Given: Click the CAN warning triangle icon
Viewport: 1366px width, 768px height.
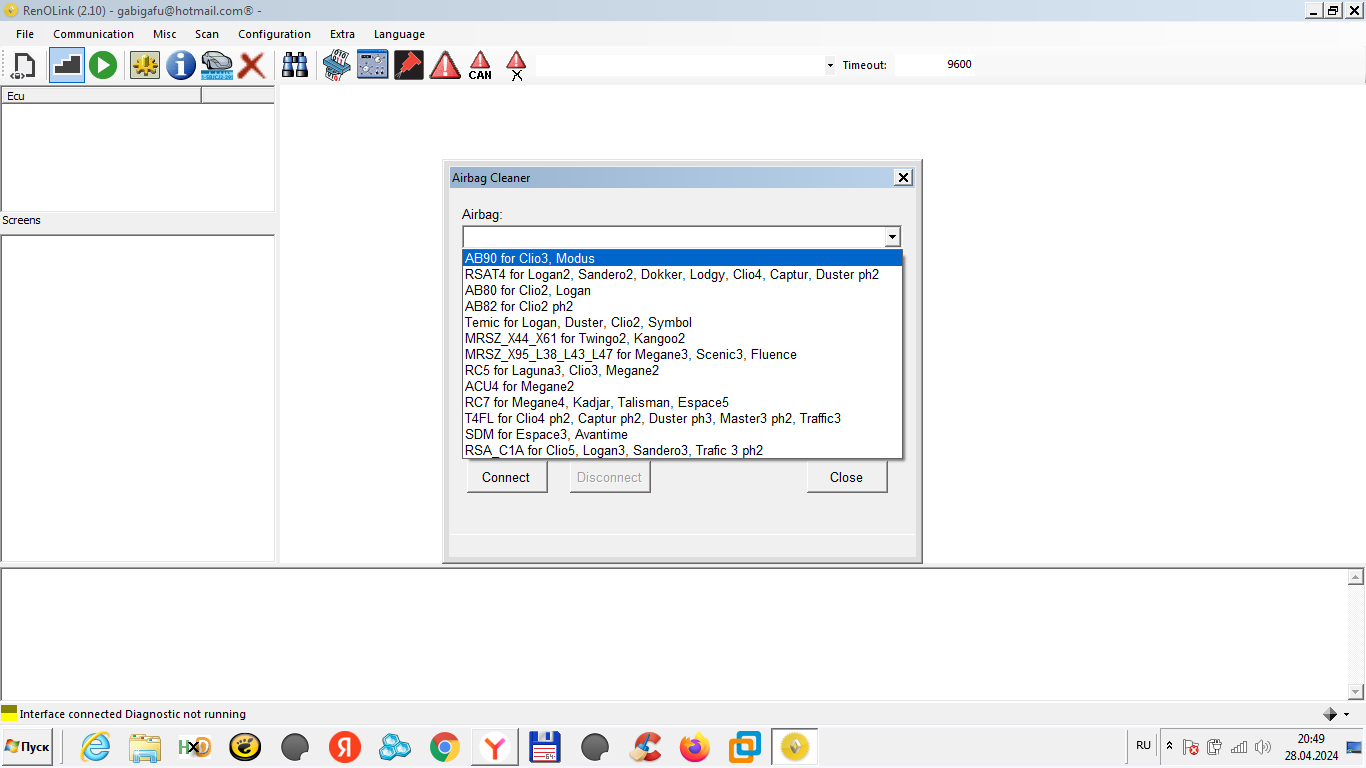Looking at the screenshot, I should pos(481,66).
